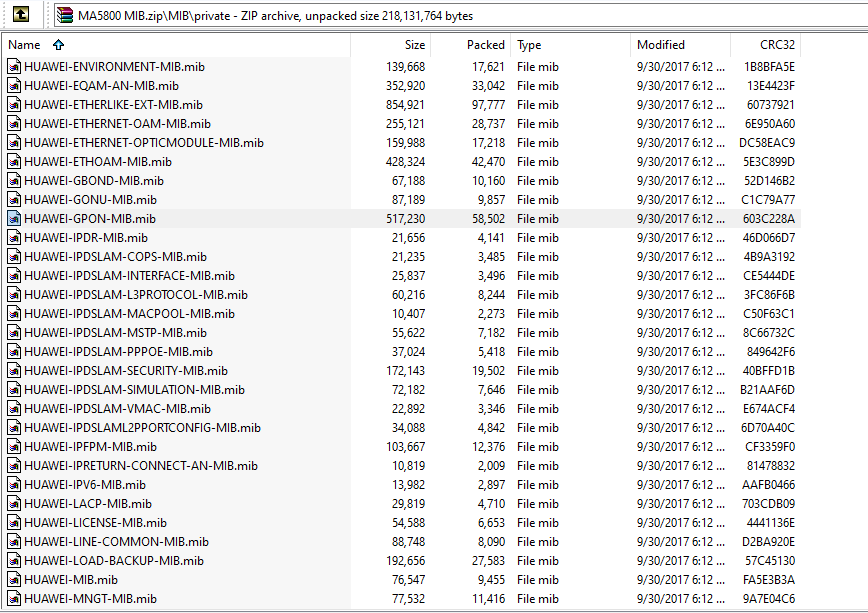Select the HUAWEI-EQAM-AN-MIB.mib file icon
This screenshot has width=868, height=613.
(x=14, y=86)
